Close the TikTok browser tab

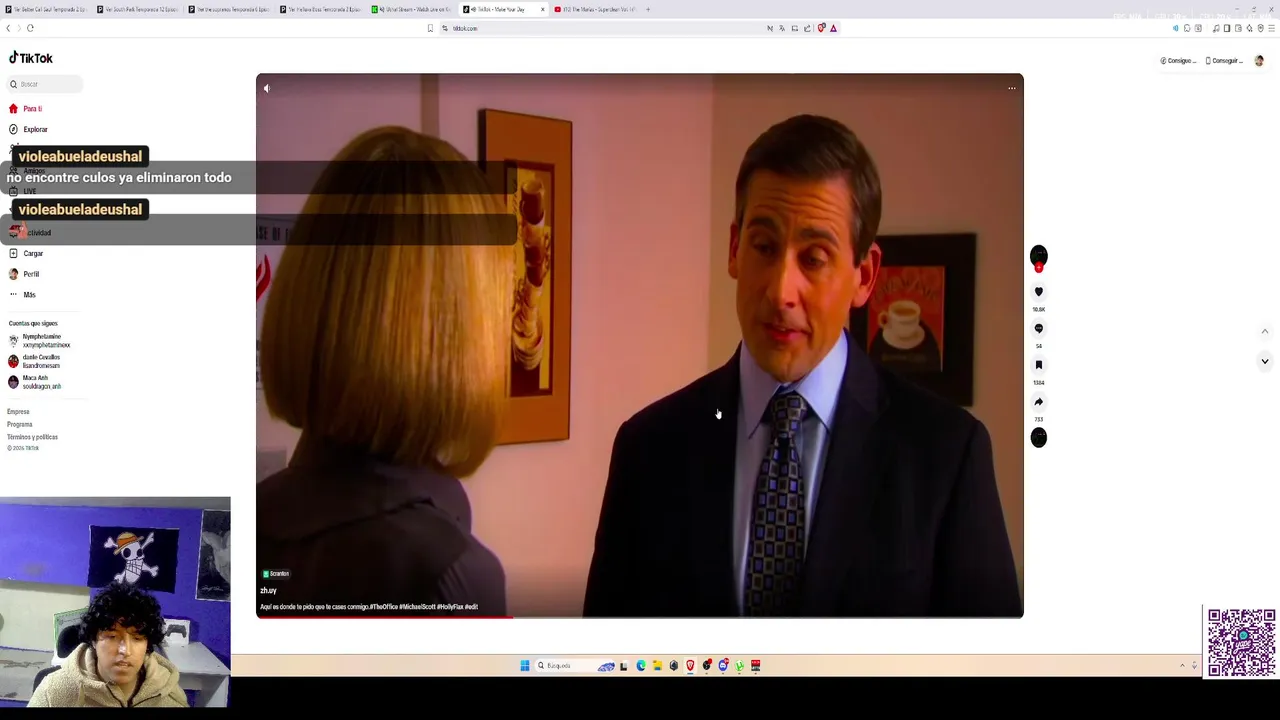543,9
